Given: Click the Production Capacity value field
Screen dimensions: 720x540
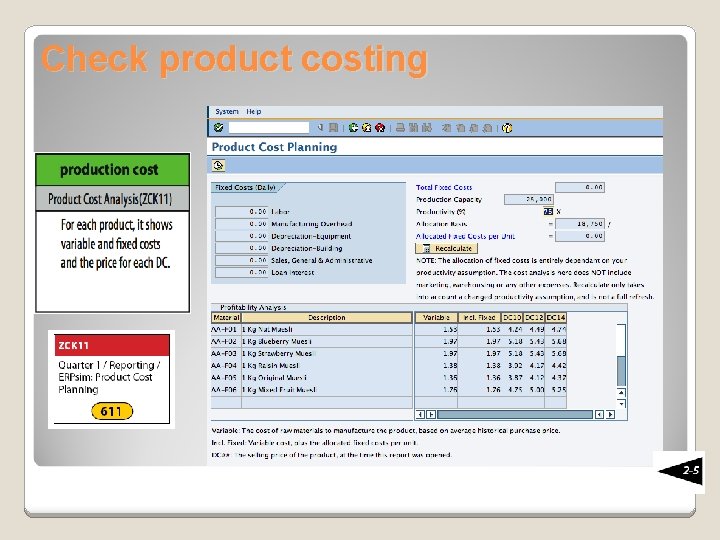Looking at the screenshot, I should click(529, 199).
